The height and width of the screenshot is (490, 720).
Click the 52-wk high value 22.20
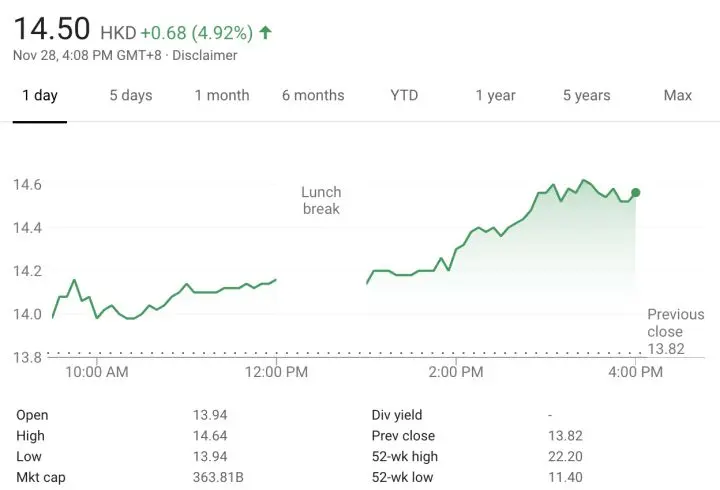click(x=566, y=456)
